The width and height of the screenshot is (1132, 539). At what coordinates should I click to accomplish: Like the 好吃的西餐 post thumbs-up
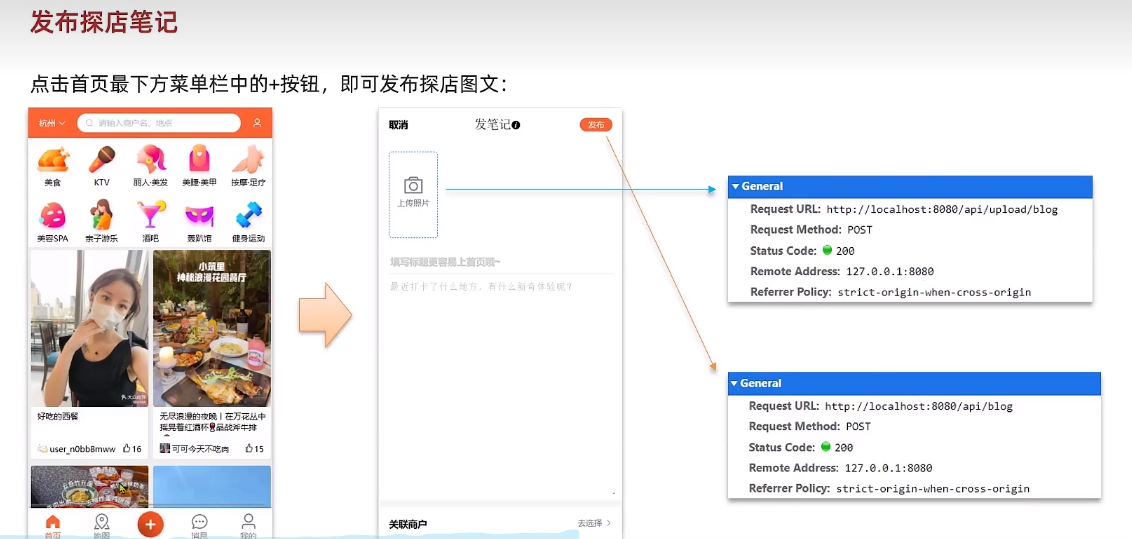click(x=126, y=448)
